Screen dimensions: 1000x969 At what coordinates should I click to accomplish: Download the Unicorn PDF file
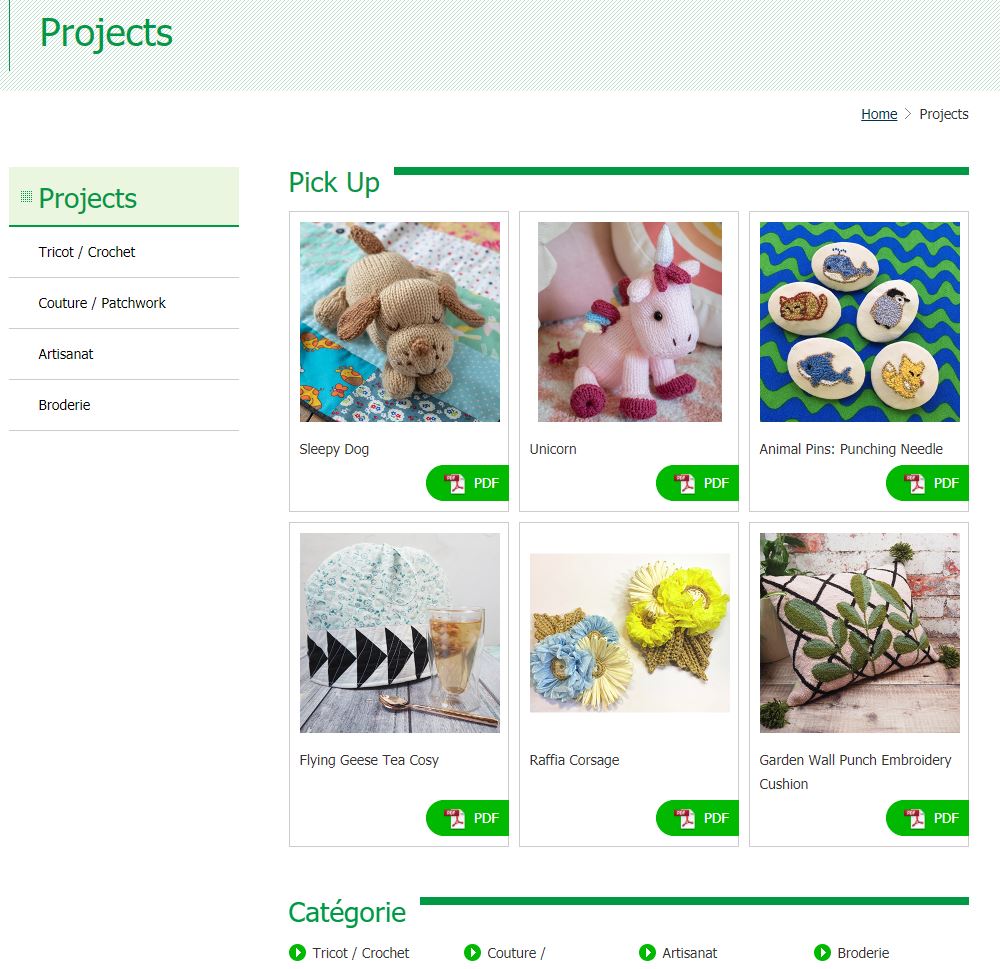(697, 483)
